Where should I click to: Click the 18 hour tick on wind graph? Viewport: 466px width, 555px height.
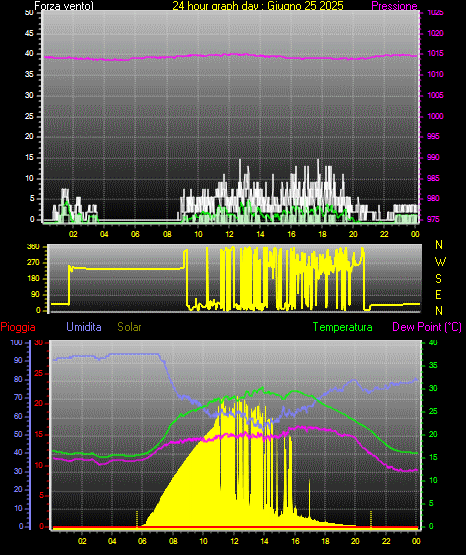(322, 234)
